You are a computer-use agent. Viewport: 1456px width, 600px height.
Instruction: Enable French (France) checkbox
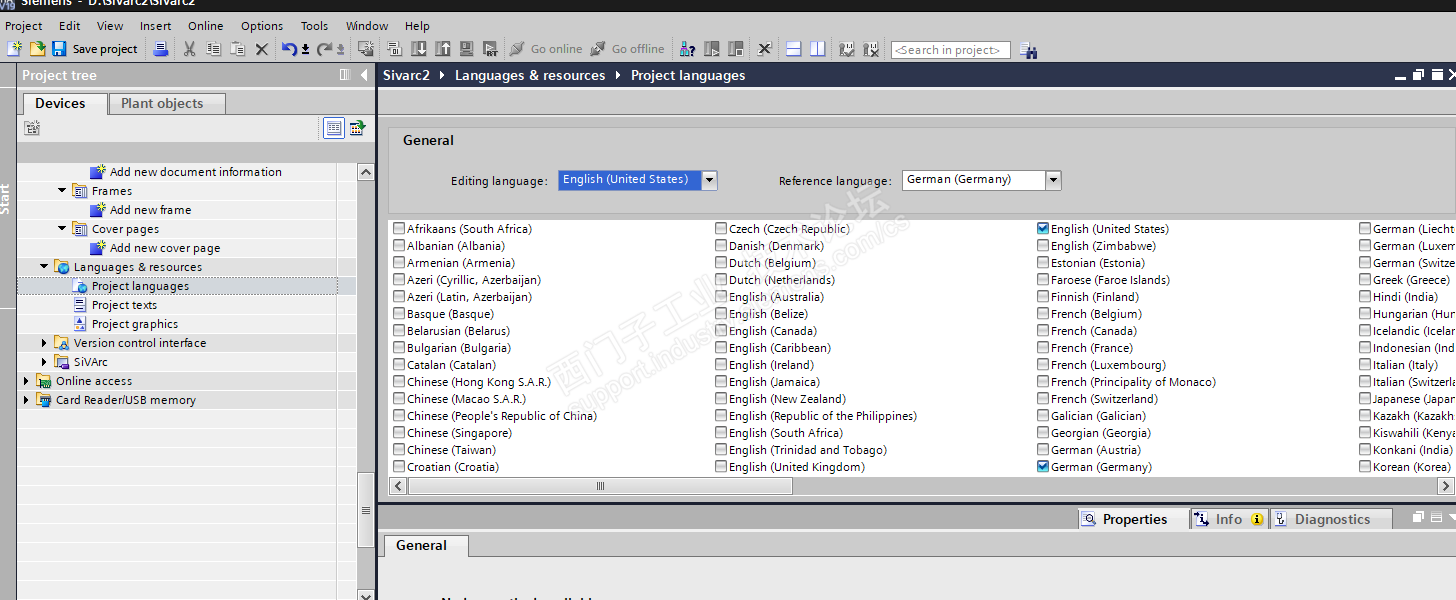coord(1043,348)
